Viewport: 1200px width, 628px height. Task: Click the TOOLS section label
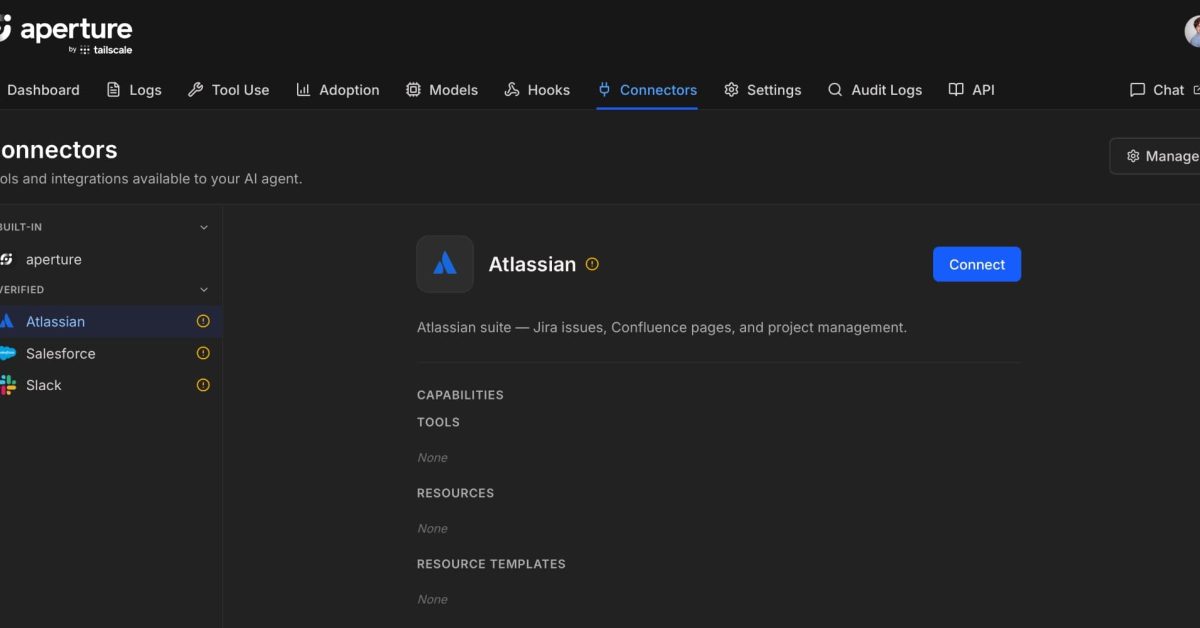(438, 422)
